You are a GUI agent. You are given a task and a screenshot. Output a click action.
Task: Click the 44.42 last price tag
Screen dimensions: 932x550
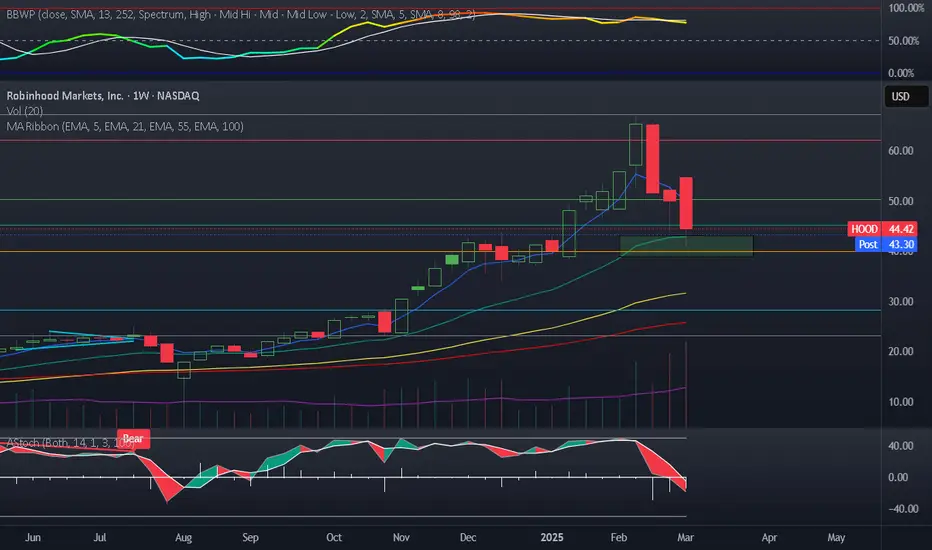coord(900,229)
